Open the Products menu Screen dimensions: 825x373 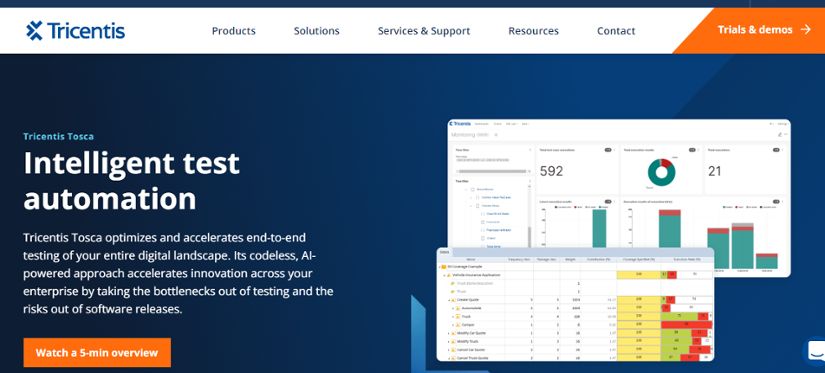pyautogui.click(x=234, y=31)
